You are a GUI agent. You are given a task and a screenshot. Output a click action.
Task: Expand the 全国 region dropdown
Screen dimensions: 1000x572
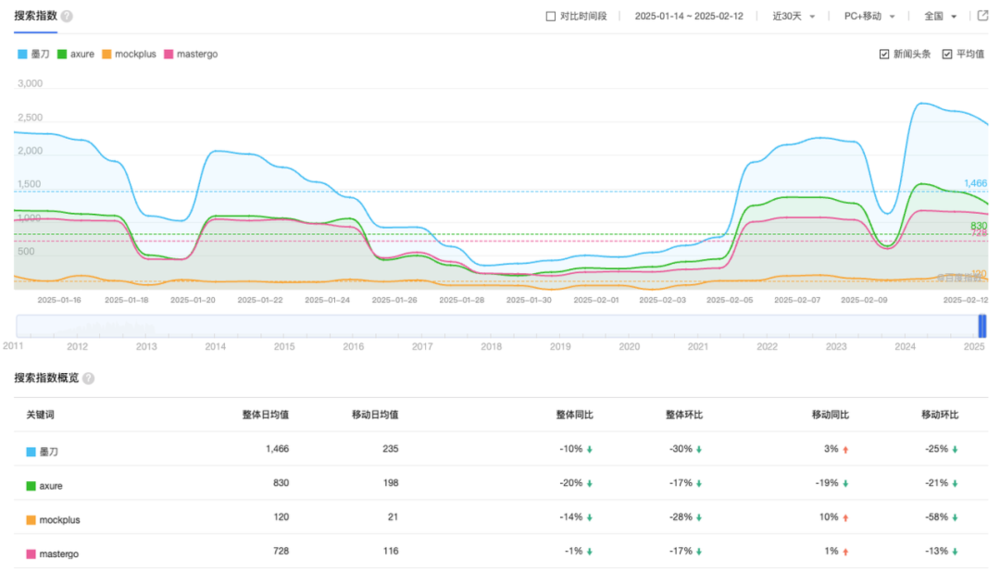pyautogui.click(x=940, y=17)
